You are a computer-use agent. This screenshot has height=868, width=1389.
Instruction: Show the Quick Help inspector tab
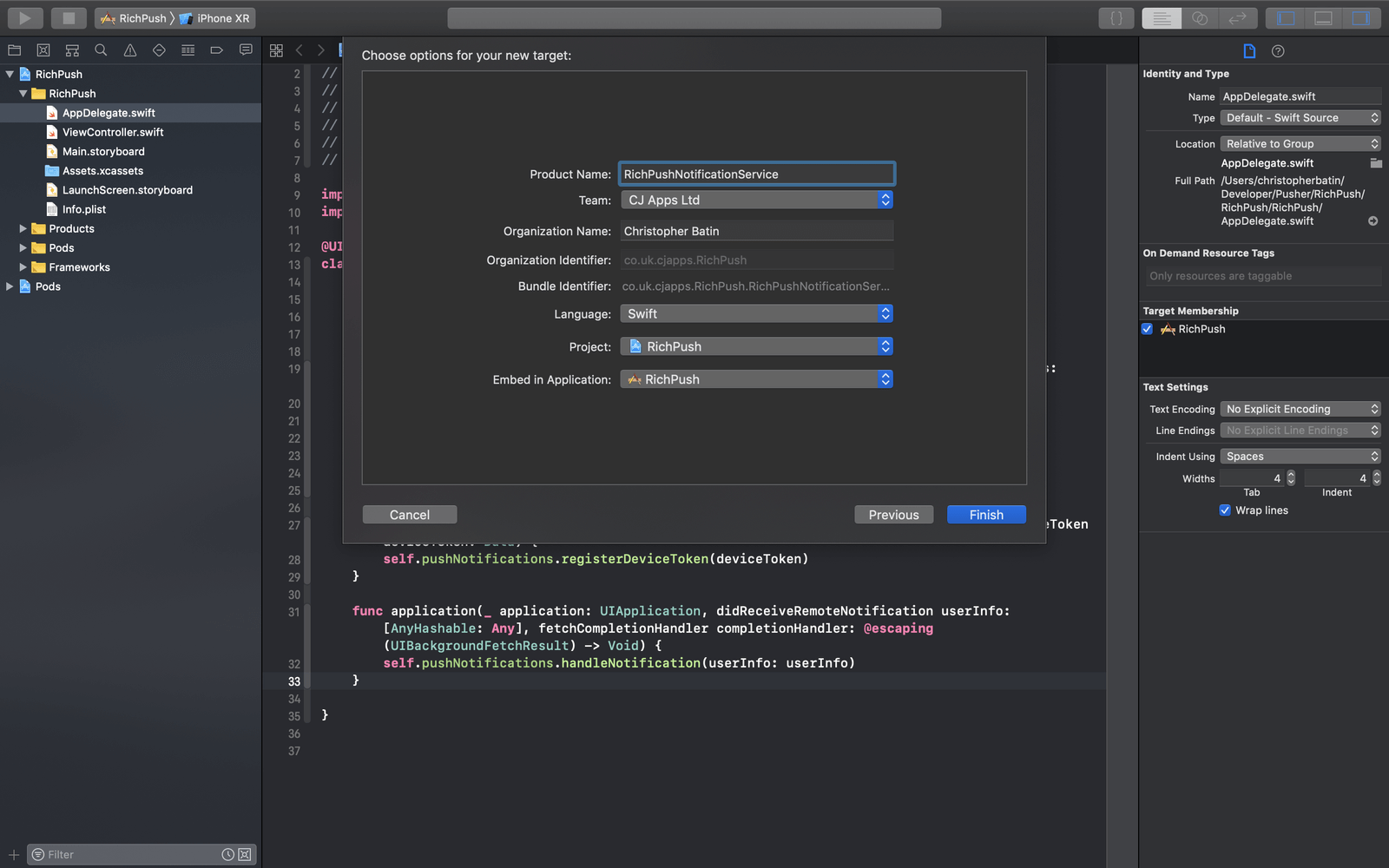click(x=1278, y=51)
